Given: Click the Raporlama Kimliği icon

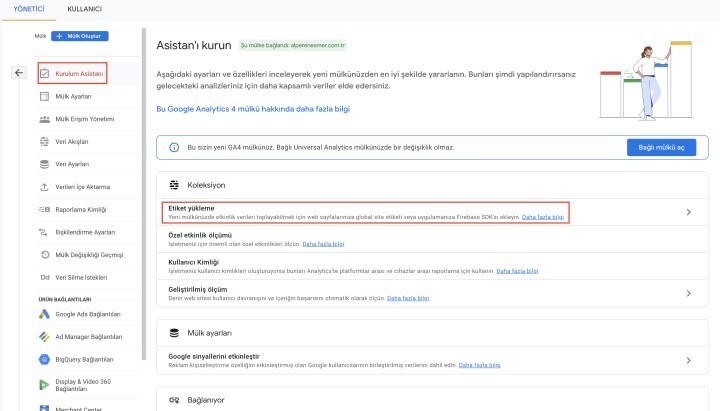Looking at the screenshot, I should tap(45, 209).
